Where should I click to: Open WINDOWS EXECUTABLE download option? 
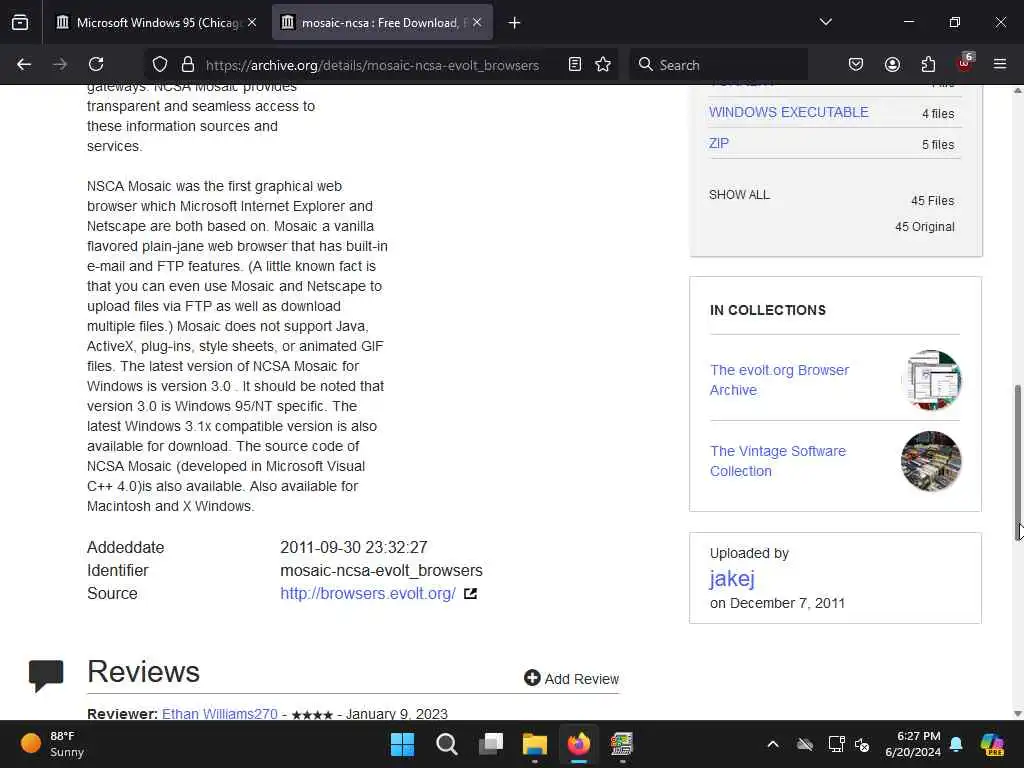[x=788, y=112]
